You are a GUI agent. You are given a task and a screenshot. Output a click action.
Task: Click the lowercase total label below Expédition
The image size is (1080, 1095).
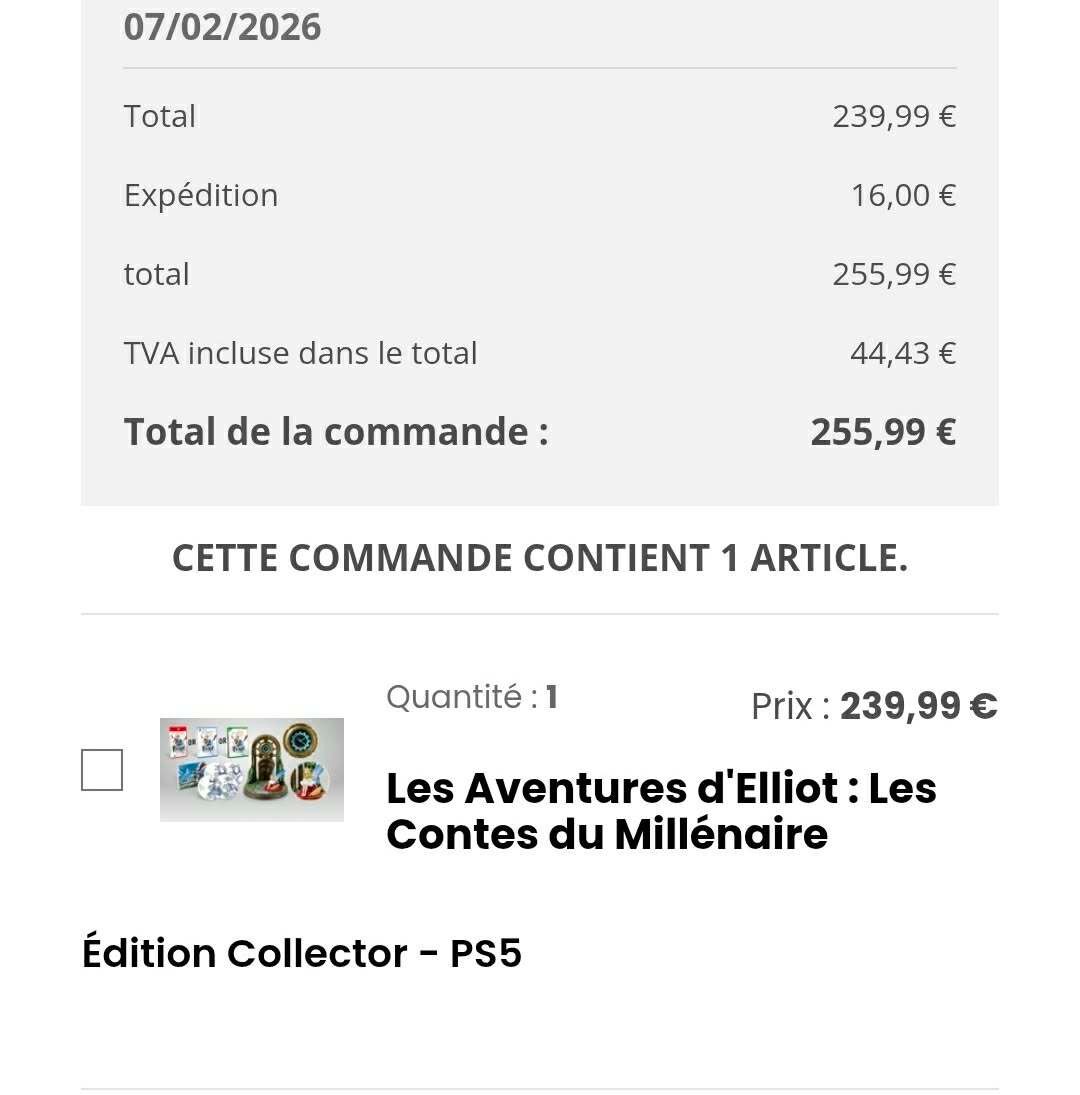[x=157, y=274]
